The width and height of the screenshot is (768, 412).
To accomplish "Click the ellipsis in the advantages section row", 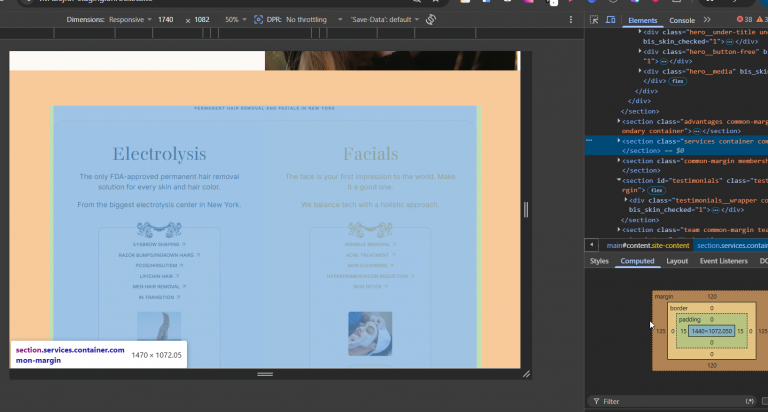I will click(697, 131).
